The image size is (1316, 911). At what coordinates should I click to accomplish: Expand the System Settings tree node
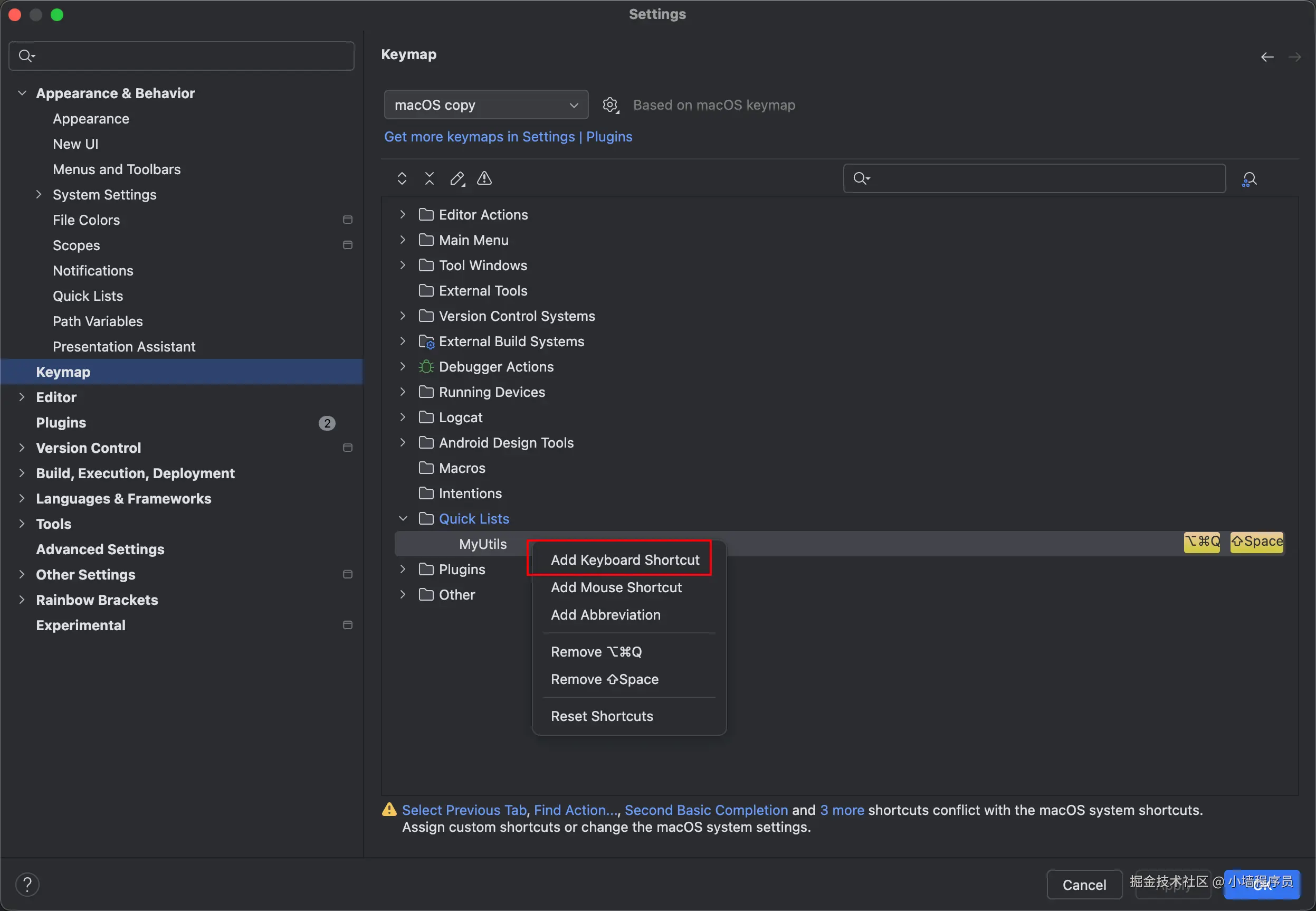tap(39, 195)
